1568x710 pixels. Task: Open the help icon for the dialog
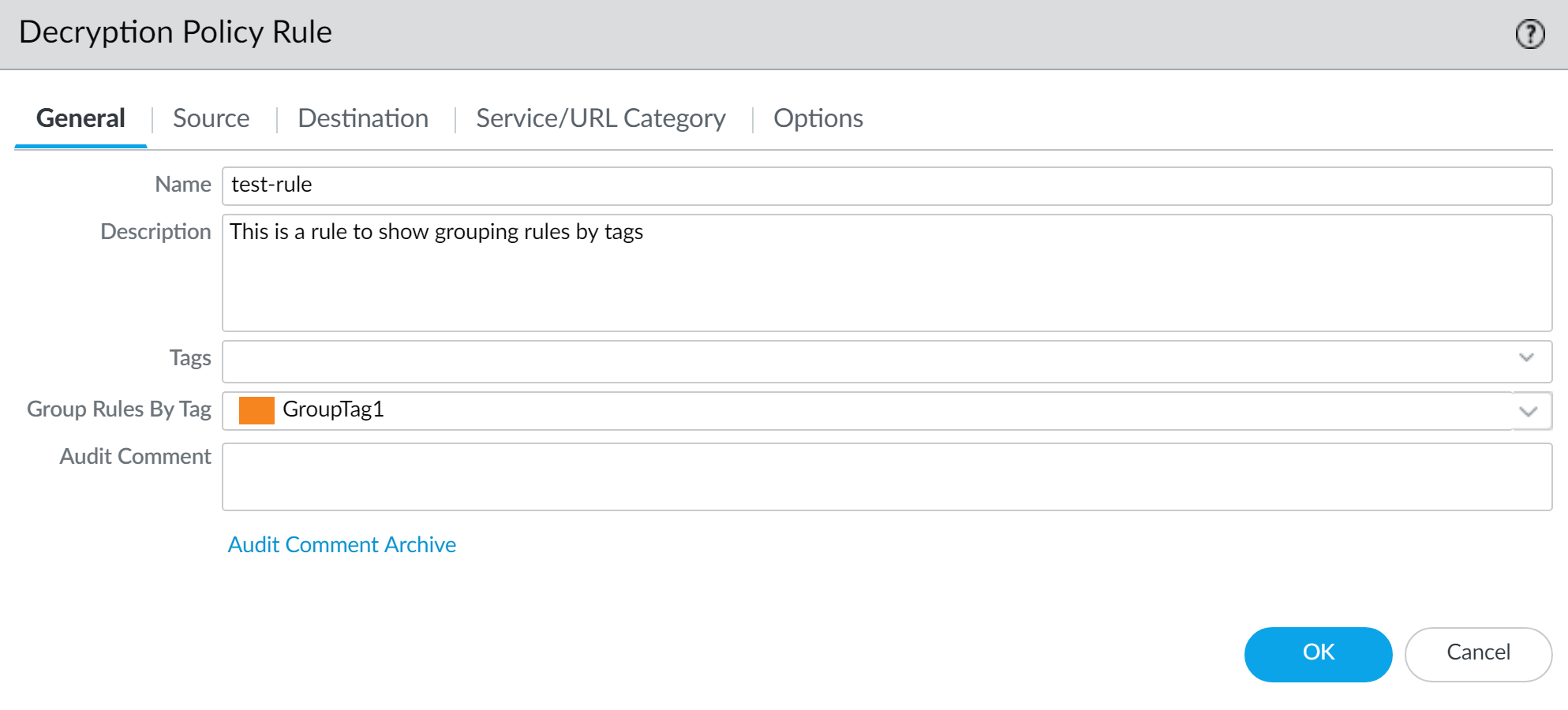pyautogui.click(x=1529, y=34)
